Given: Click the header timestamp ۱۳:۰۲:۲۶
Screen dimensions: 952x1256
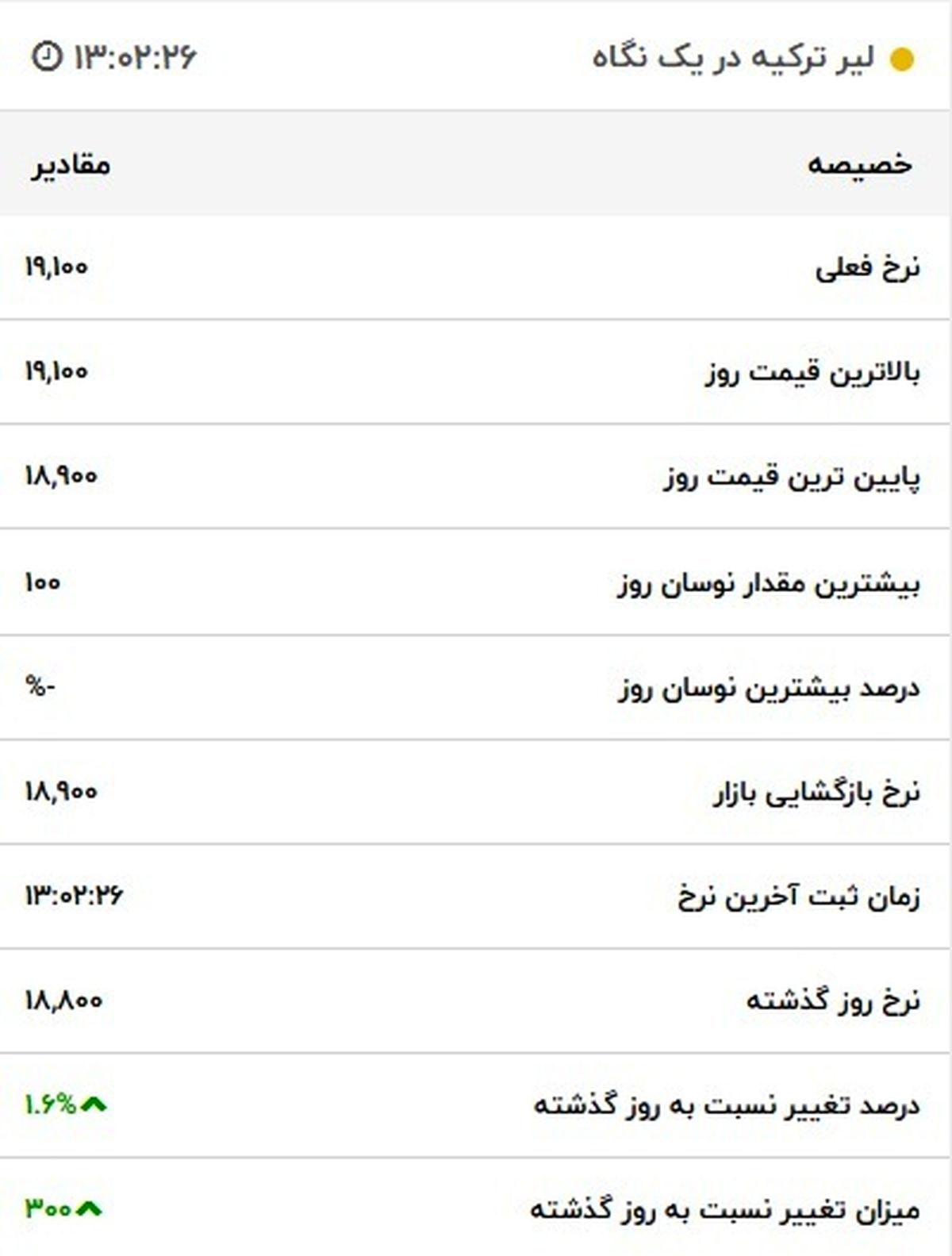Looking at the screenshot, I should tap(135, 57).
